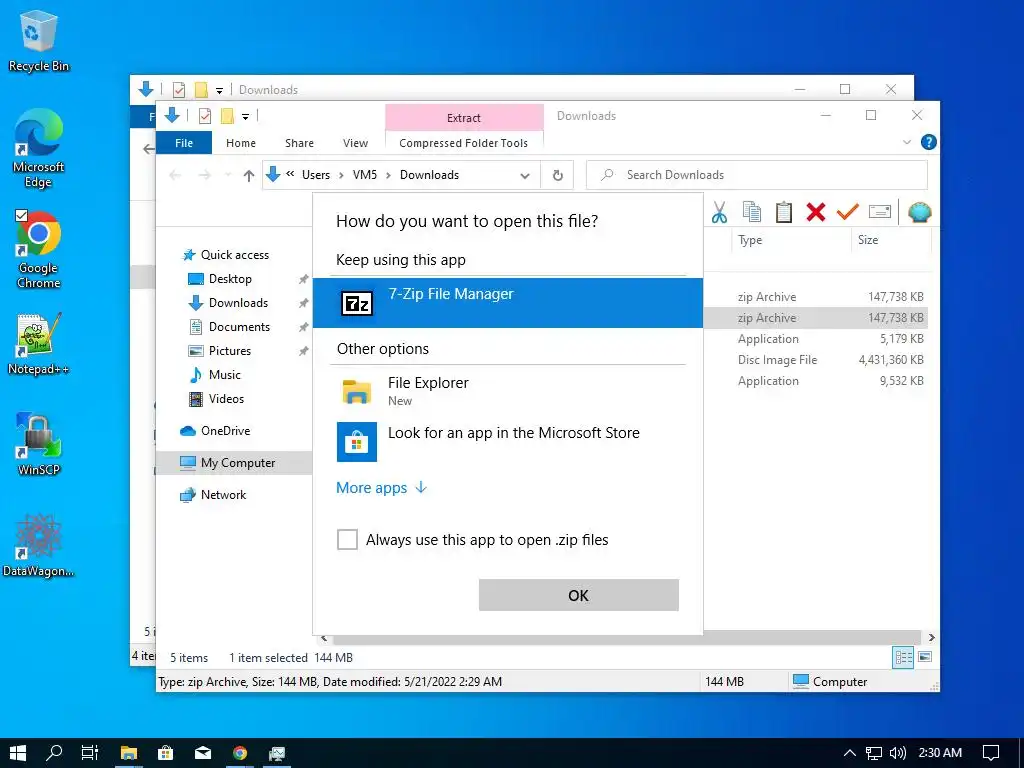Screen dimensions: 1024x768
Task: Open notification center on taskbar
Action: [x=991, y=753]
